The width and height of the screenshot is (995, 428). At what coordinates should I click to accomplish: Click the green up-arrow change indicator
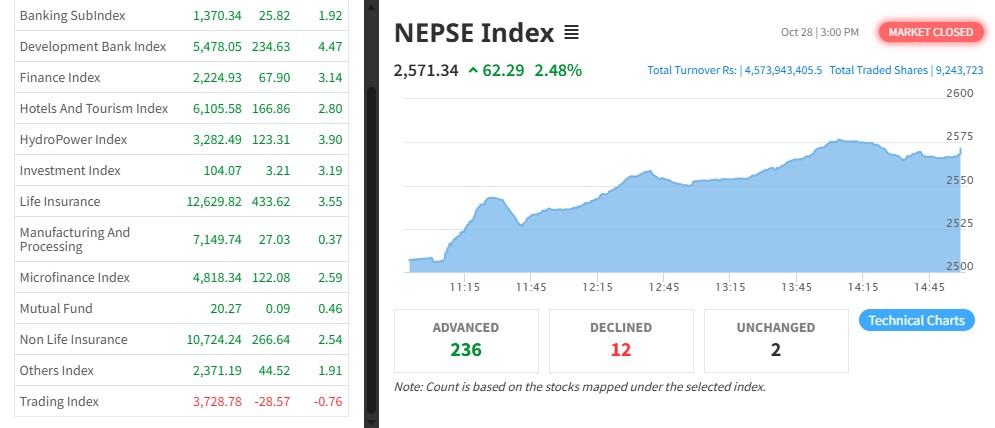pyautogui.click(x=472, y=71)
